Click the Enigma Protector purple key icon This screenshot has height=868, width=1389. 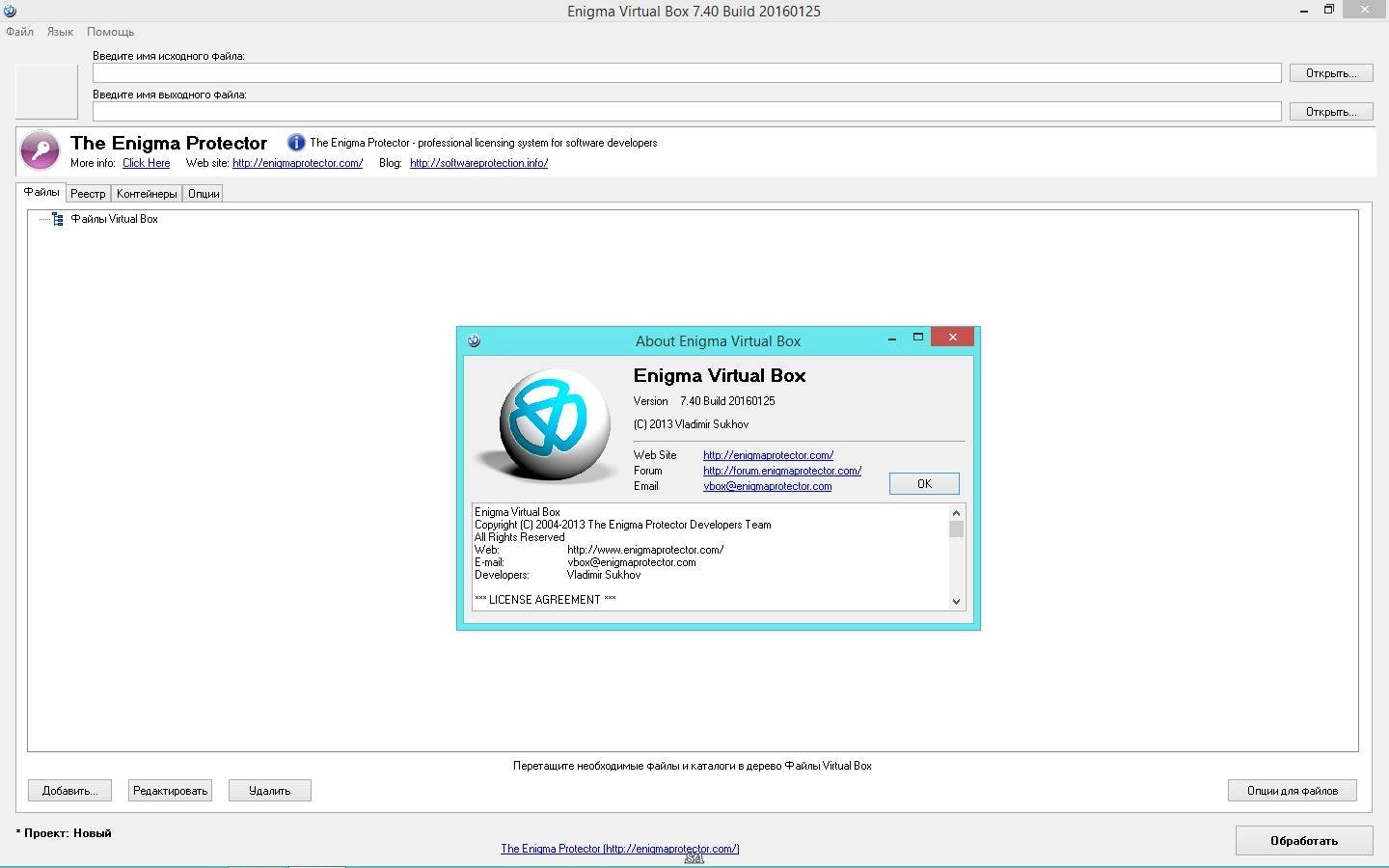(41, 150)
